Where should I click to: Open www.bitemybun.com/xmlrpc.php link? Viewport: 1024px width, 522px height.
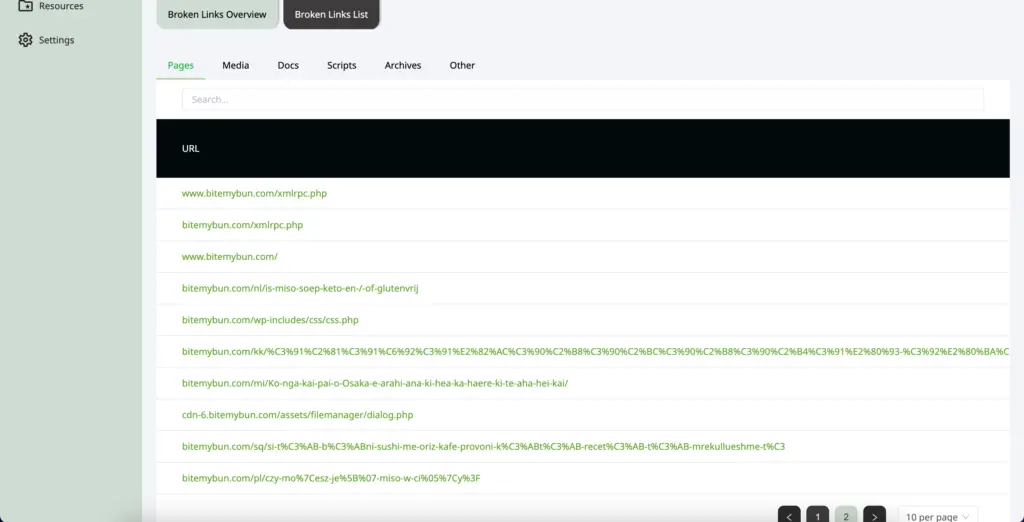click(x=254, y=193)
